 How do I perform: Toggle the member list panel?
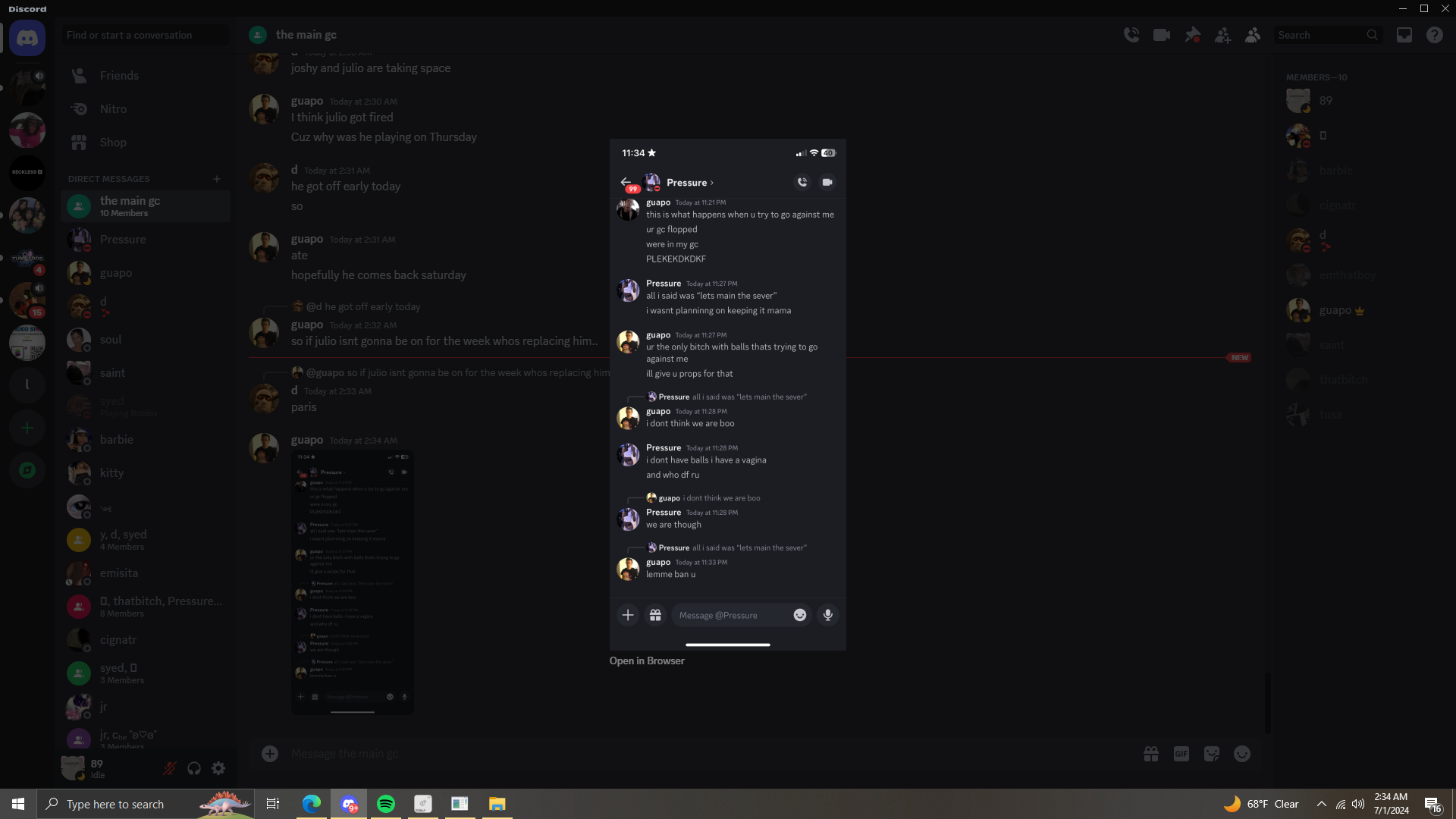[x=1253, y=35]
